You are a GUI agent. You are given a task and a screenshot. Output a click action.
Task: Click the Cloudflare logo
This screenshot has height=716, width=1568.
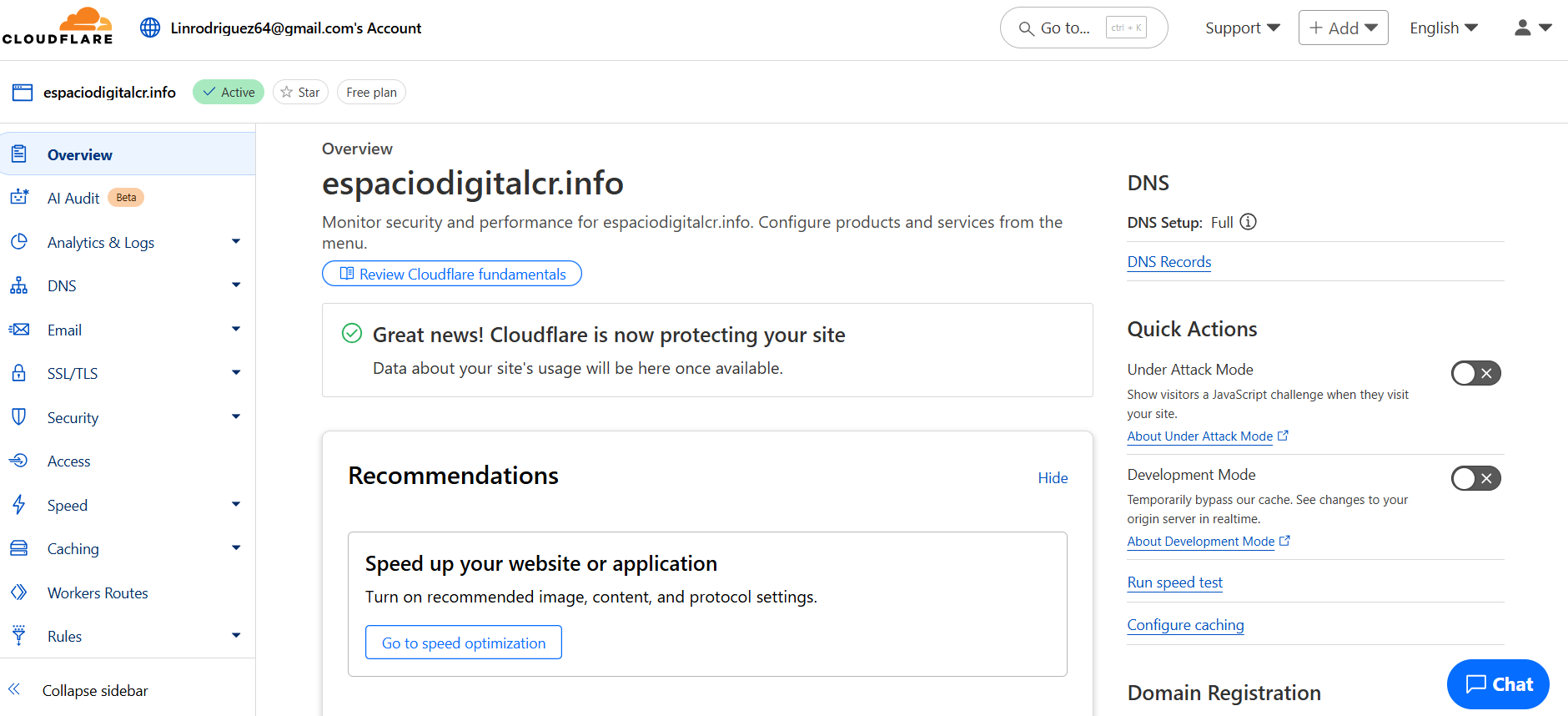58,27
